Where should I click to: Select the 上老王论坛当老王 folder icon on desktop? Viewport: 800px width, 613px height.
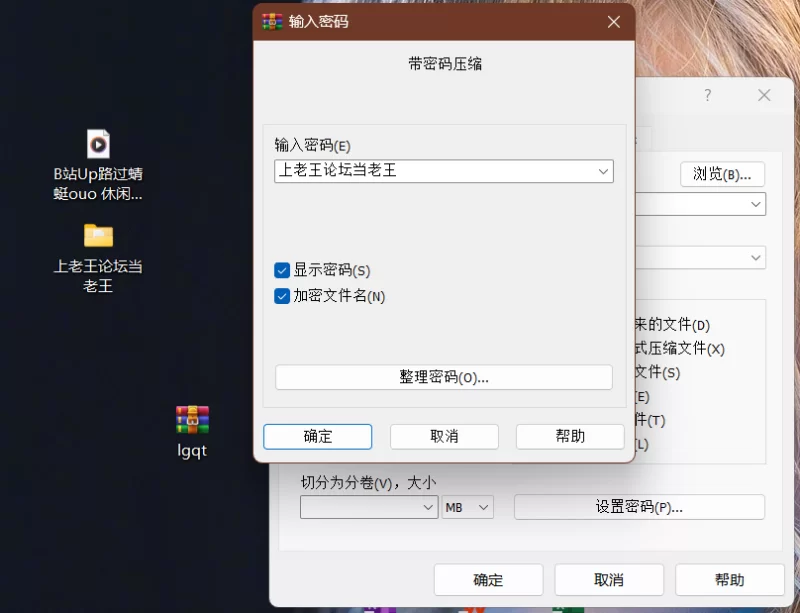(98, 236)
